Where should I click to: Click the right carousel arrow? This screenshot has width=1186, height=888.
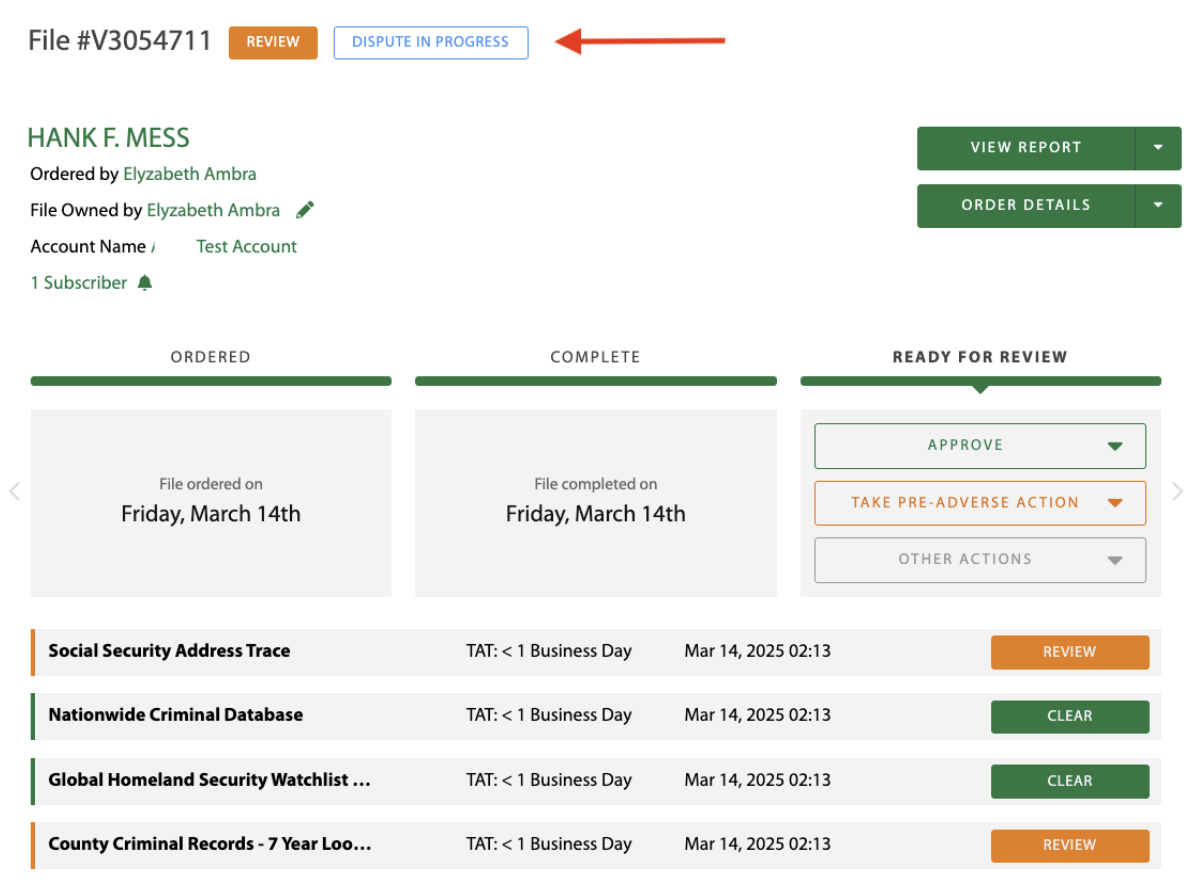click(x=1177, y=491)
